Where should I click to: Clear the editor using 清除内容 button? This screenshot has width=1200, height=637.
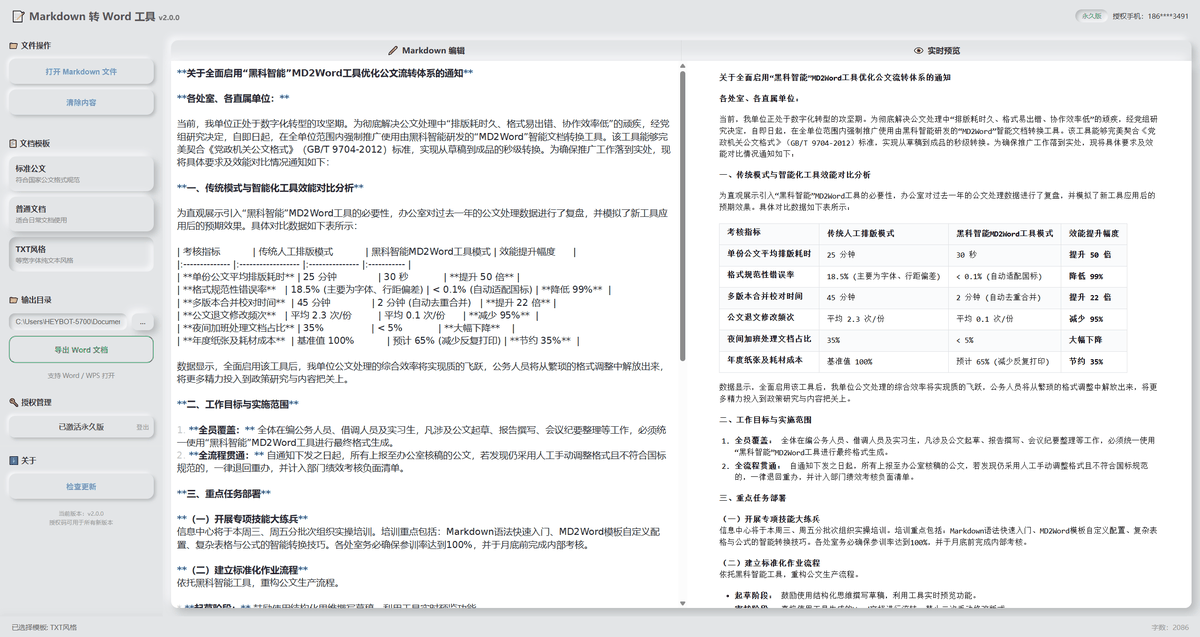81,103
